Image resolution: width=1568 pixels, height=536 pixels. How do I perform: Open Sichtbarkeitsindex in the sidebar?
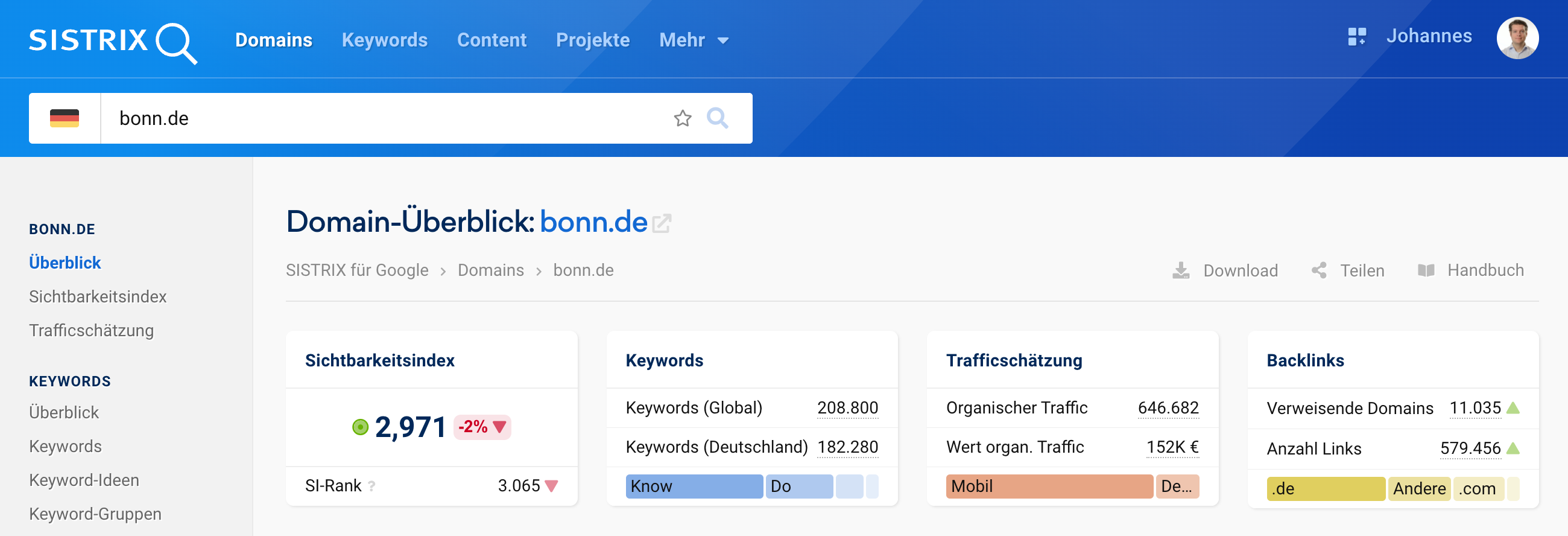click(97, 296)
